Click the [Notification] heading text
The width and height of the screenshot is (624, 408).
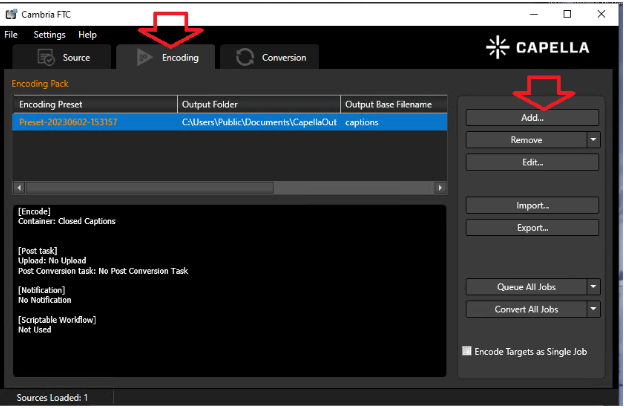[x=41, y=290]
